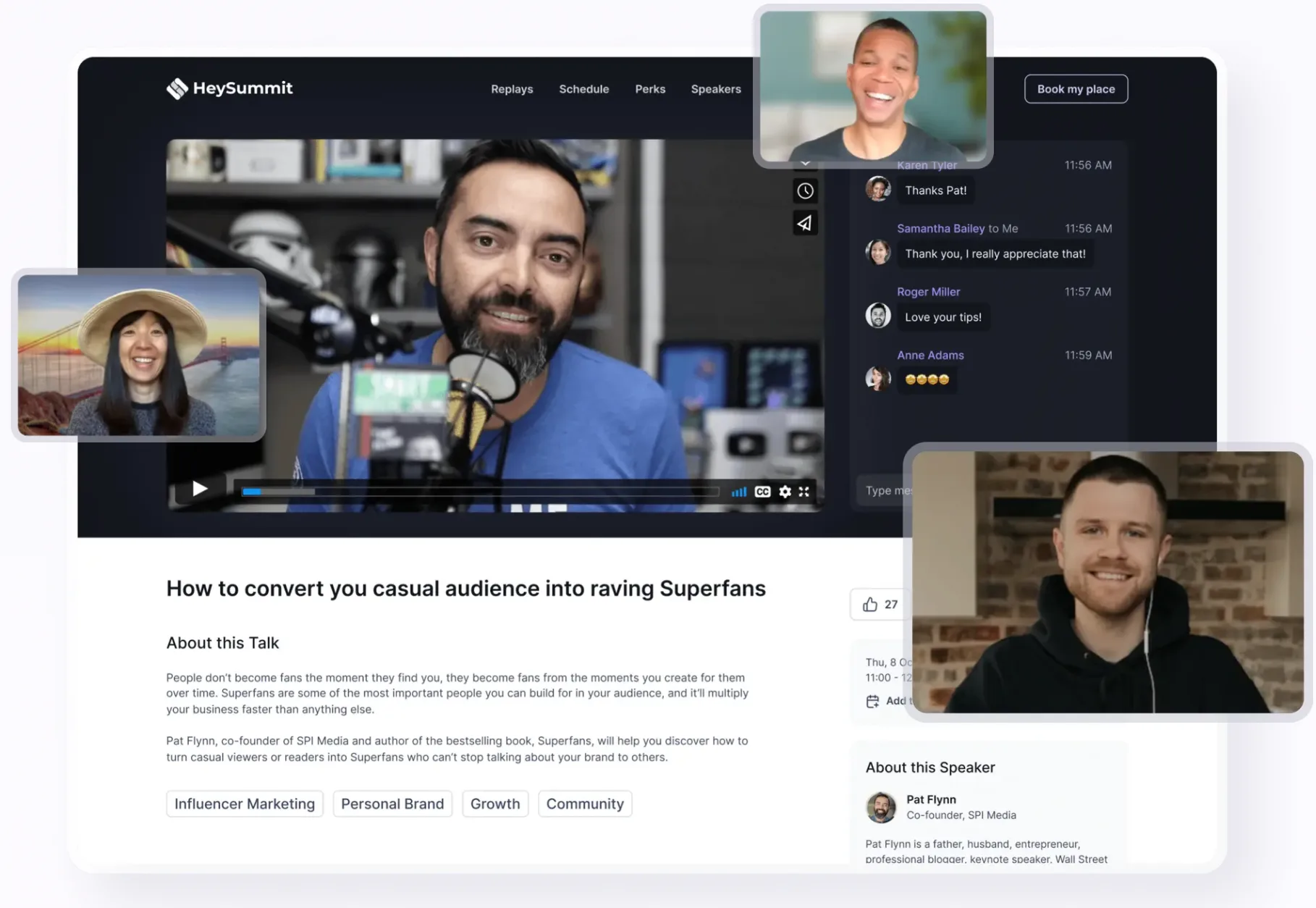This screenshot has width=1316, height=908.
Task: Send chat message via paper plane icon
Action: coord(804,223)
